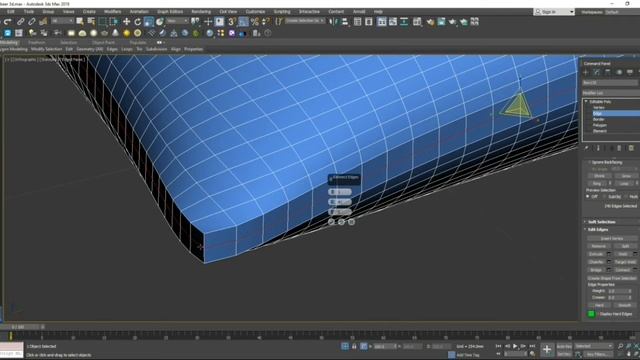
Task: Open the reference coordinate system dropdown
Action: coord(177,21)
